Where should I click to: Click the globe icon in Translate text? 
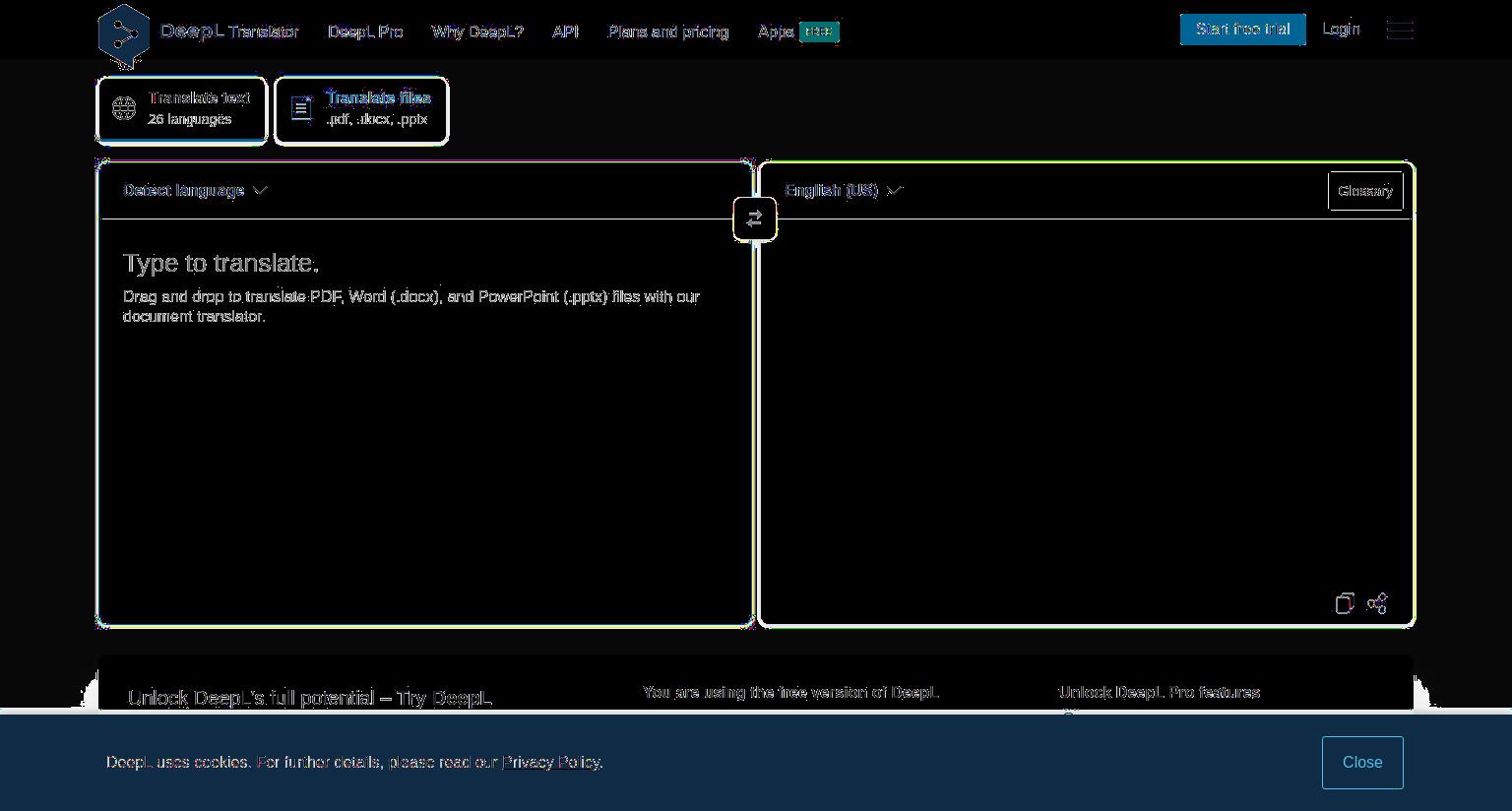[124, 108]
